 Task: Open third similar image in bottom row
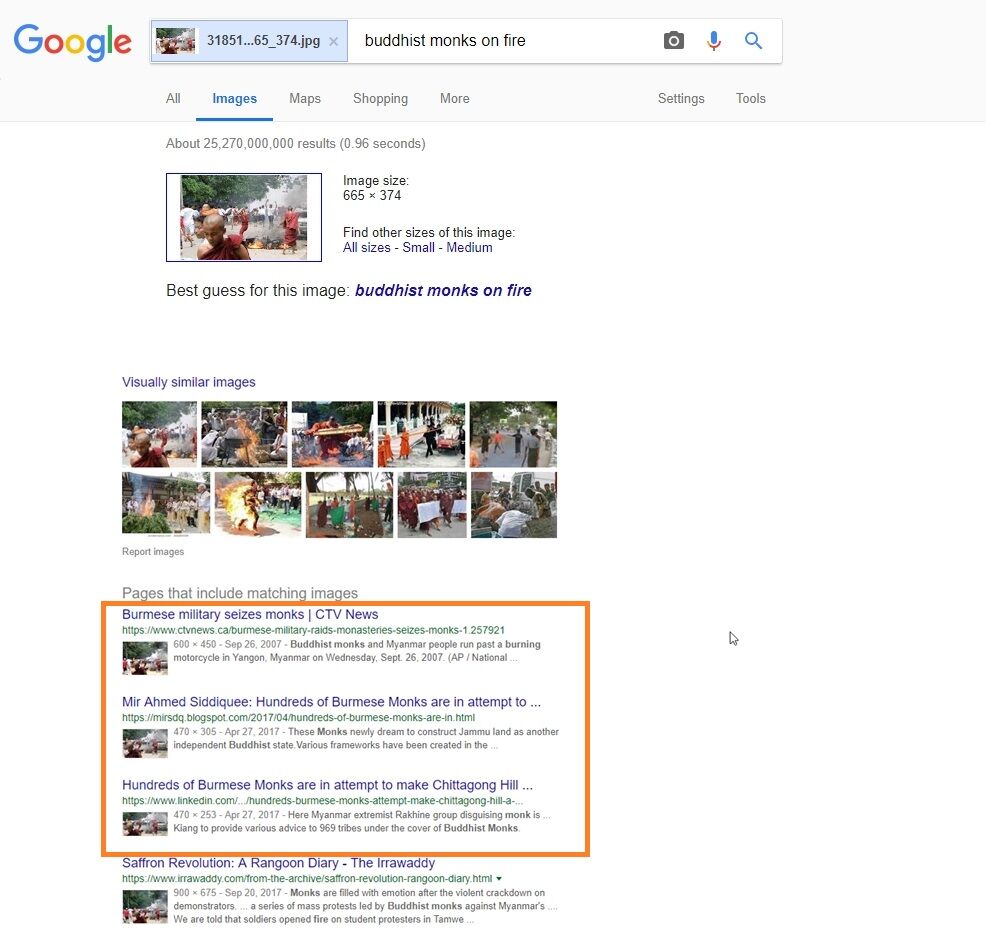(349, 505)
